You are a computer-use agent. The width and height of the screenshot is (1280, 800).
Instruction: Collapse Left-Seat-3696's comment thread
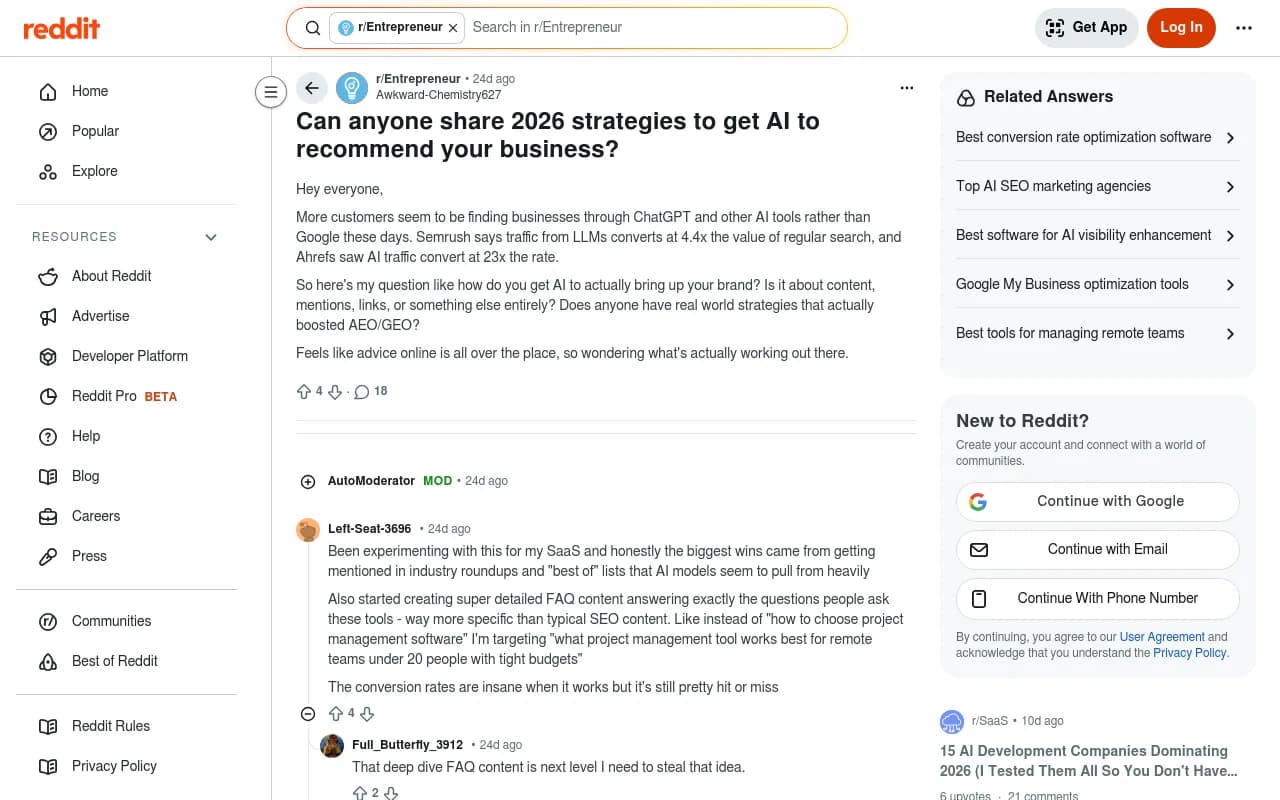tap(308, 714)
